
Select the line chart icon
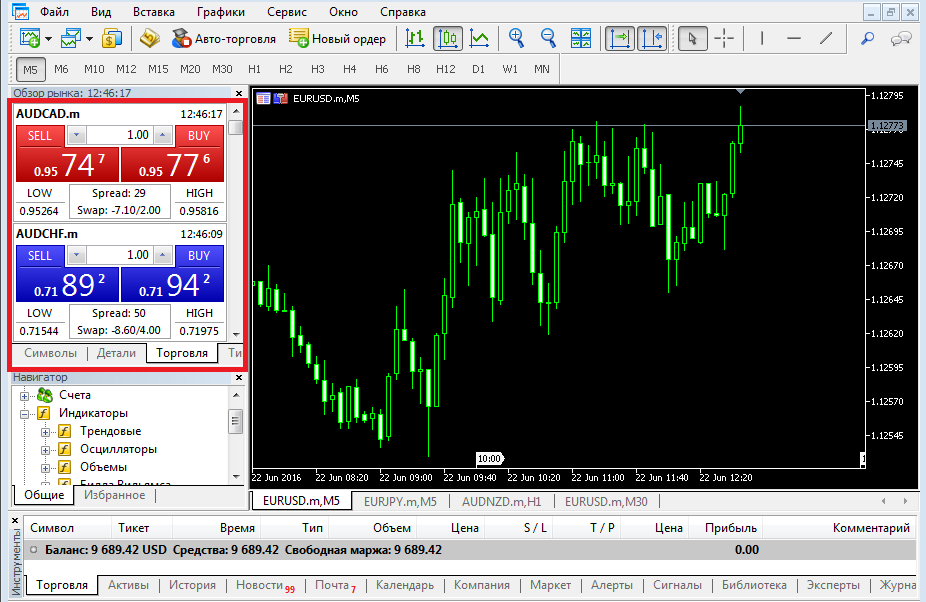click(x=480, y=39)
